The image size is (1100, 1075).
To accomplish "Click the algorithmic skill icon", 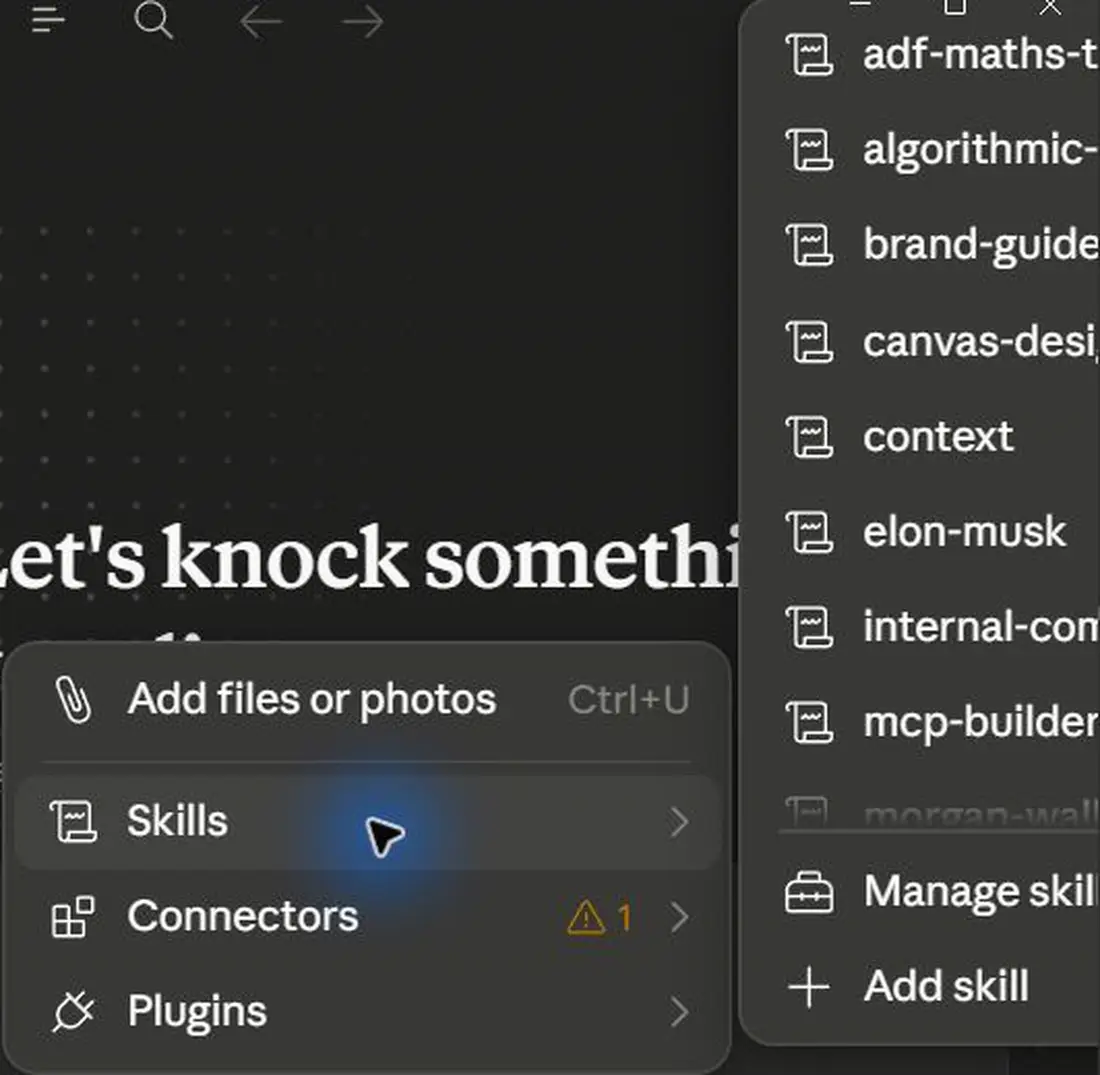I will coord(810,150).
